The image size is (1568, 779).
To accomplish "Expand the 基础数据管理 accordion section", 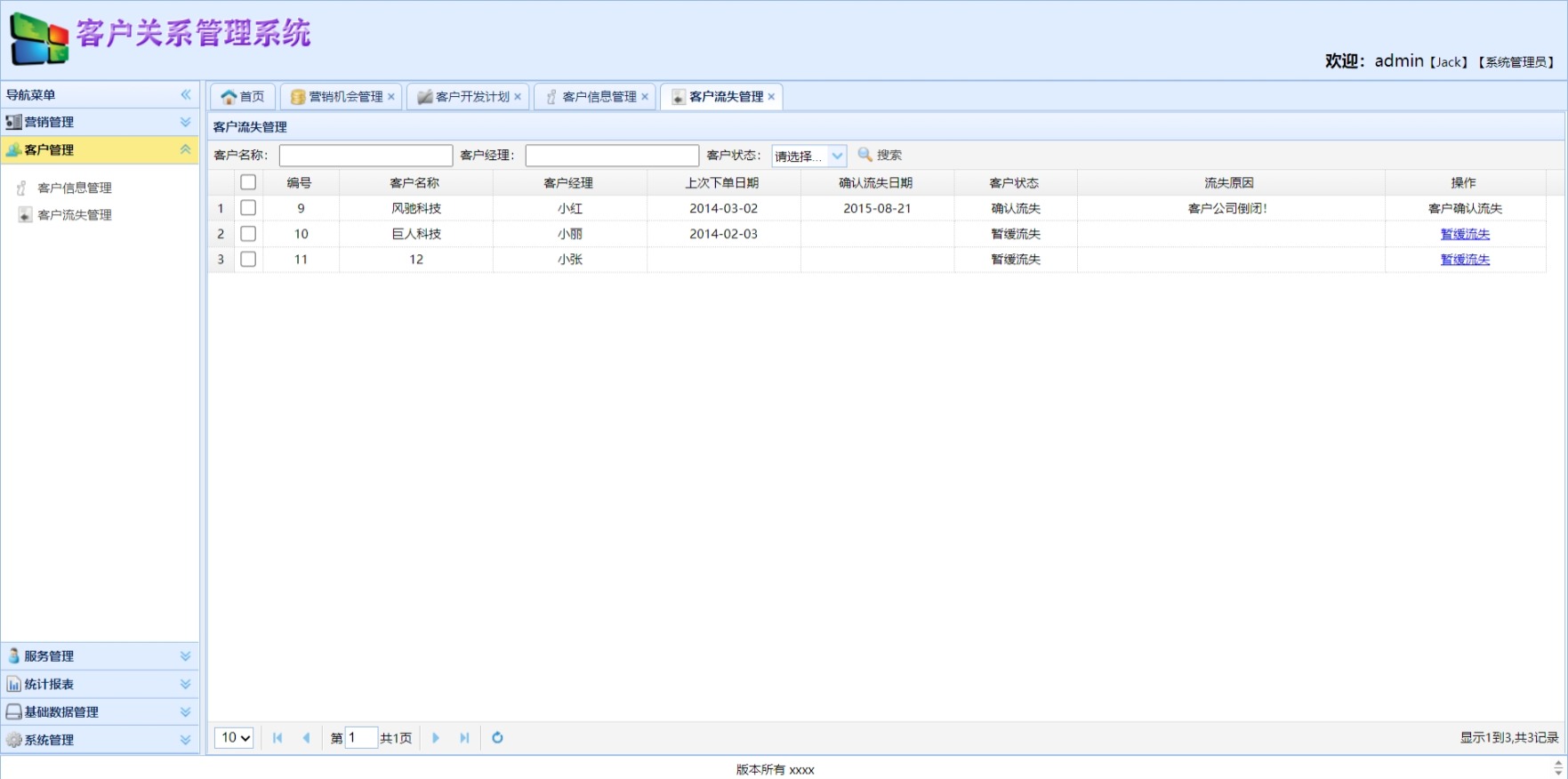I will tap(186, 711).
